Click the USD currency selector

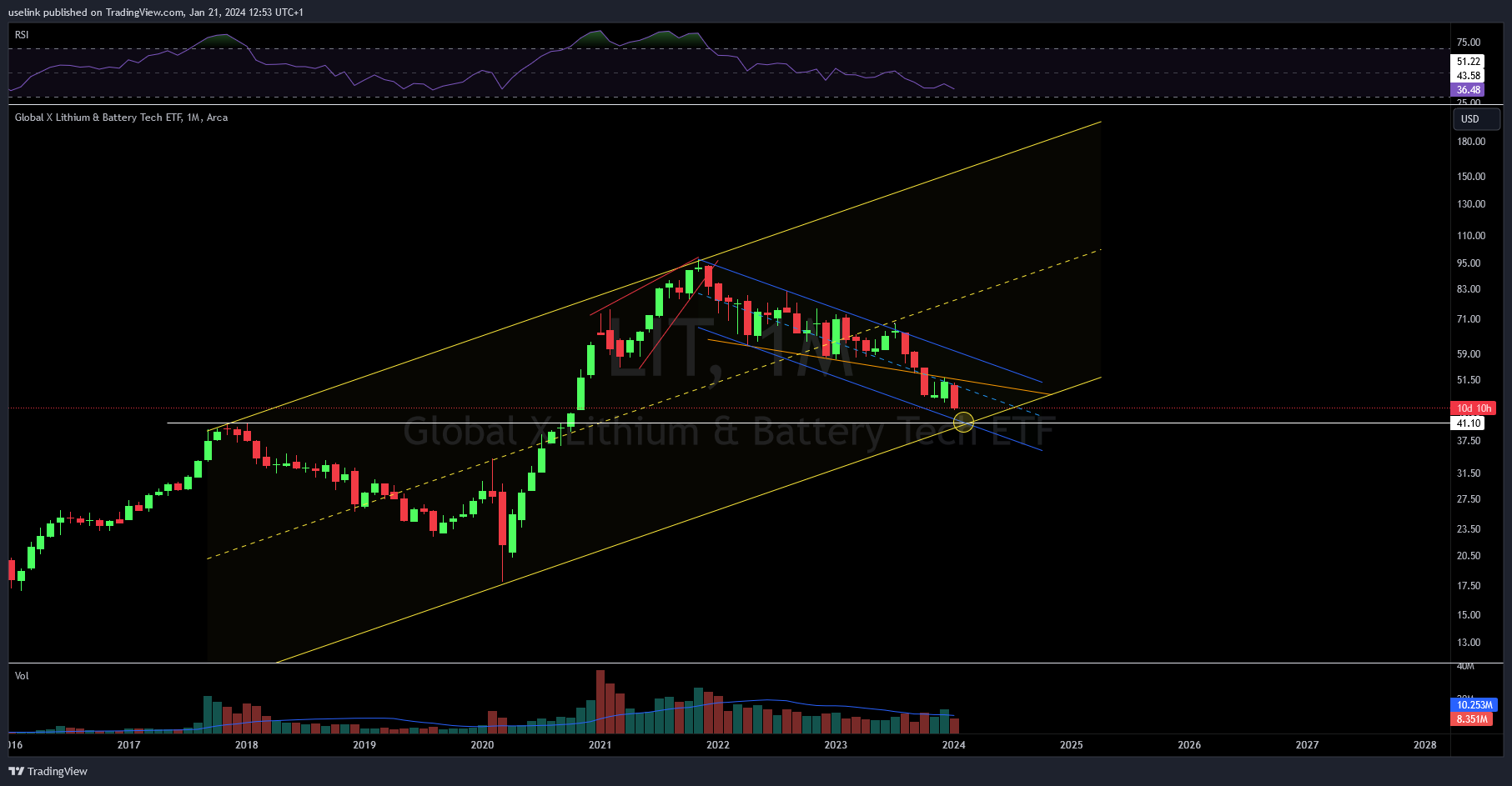1476,119
